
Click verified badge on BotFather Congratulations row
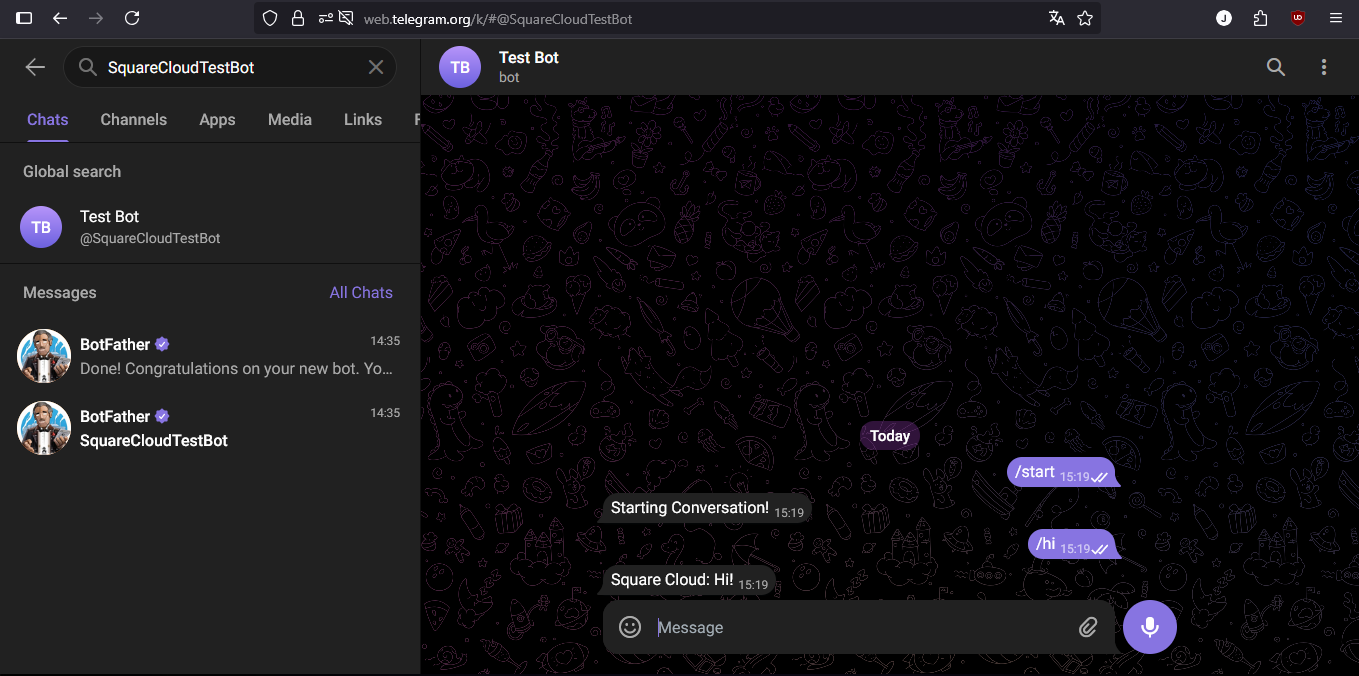tap(162, 344)
